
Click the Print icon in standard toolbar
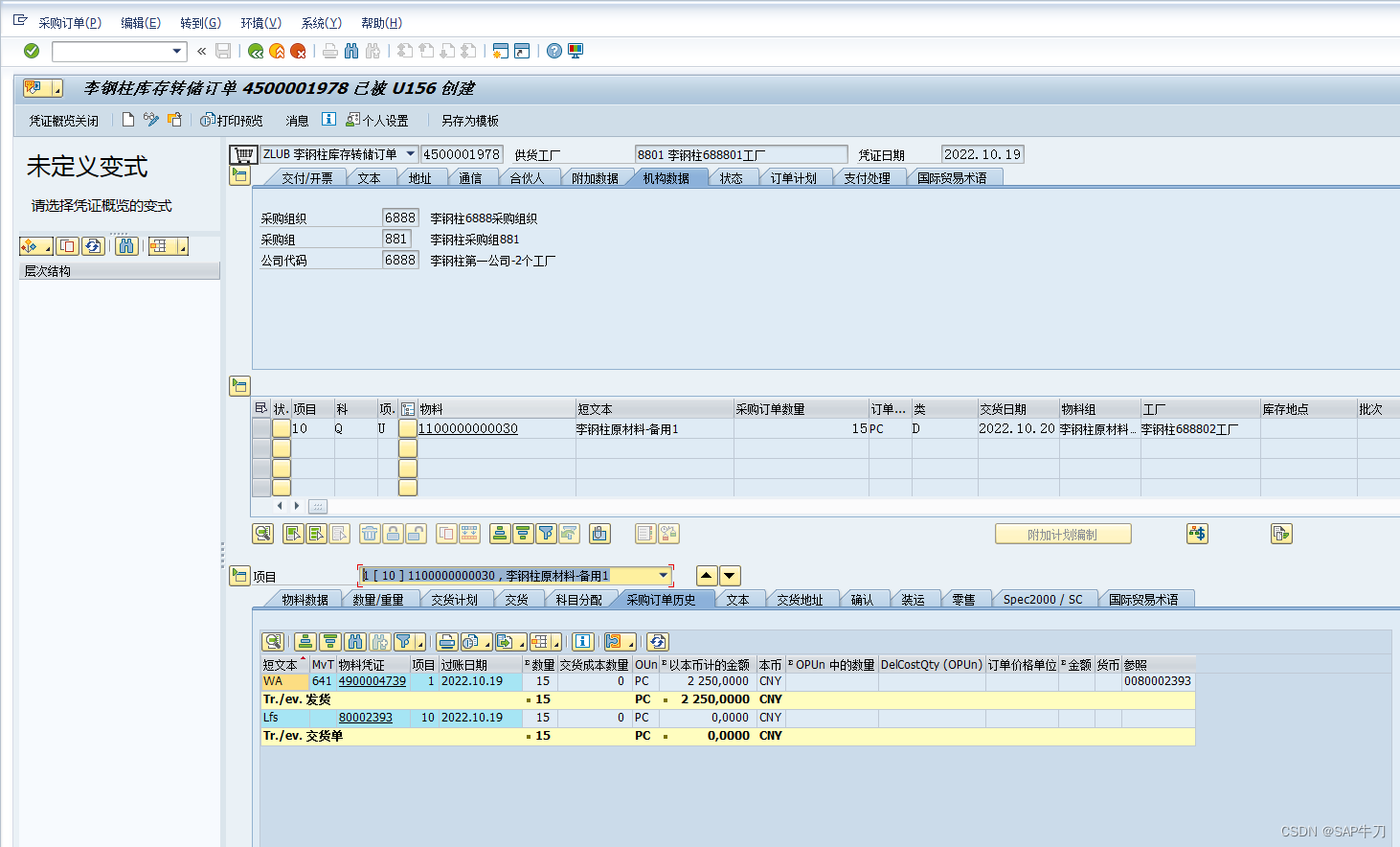(x=330, y=51)
